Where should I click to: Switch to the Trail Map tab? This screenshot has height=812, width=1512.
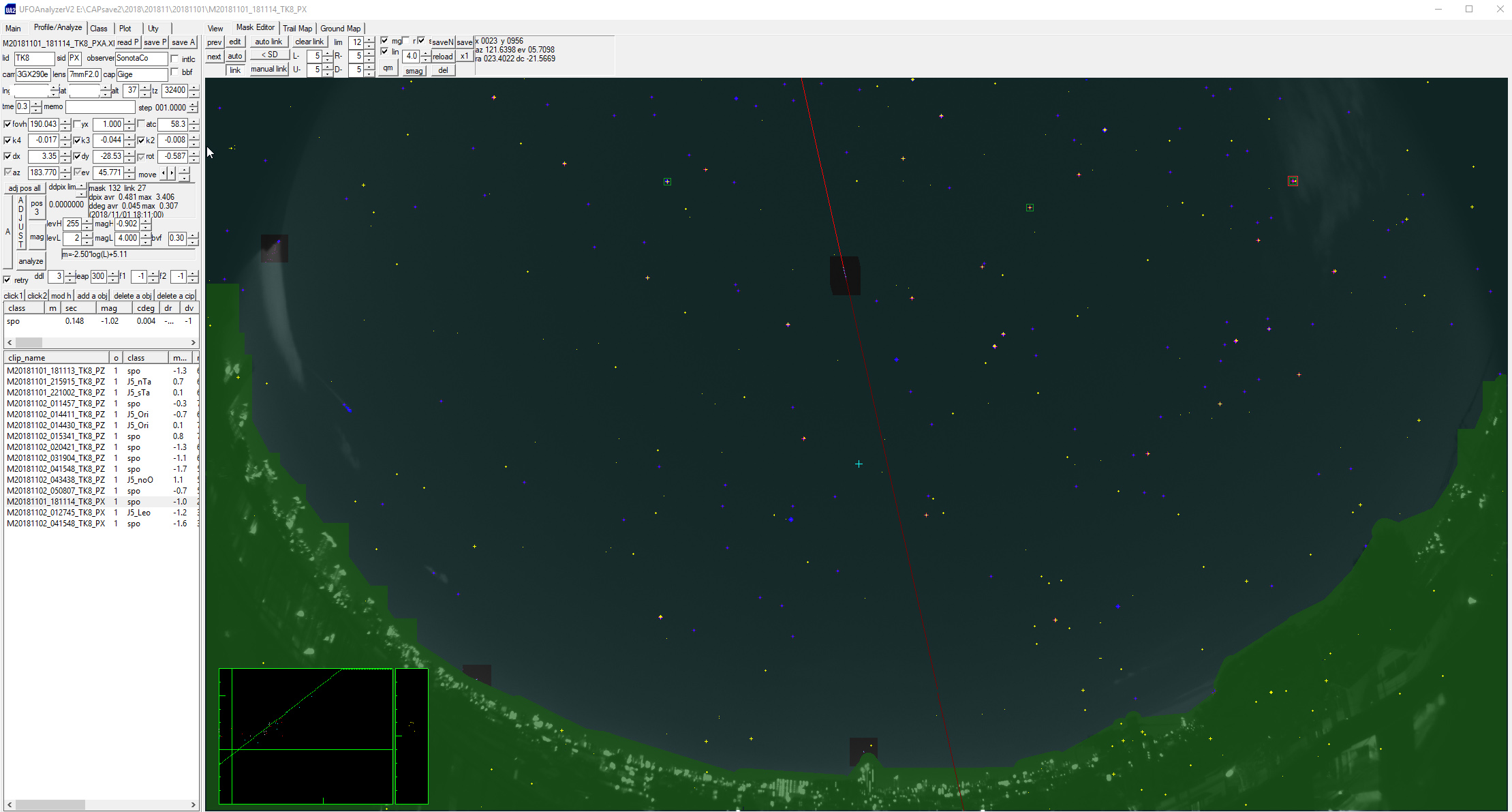click(297, 29)
